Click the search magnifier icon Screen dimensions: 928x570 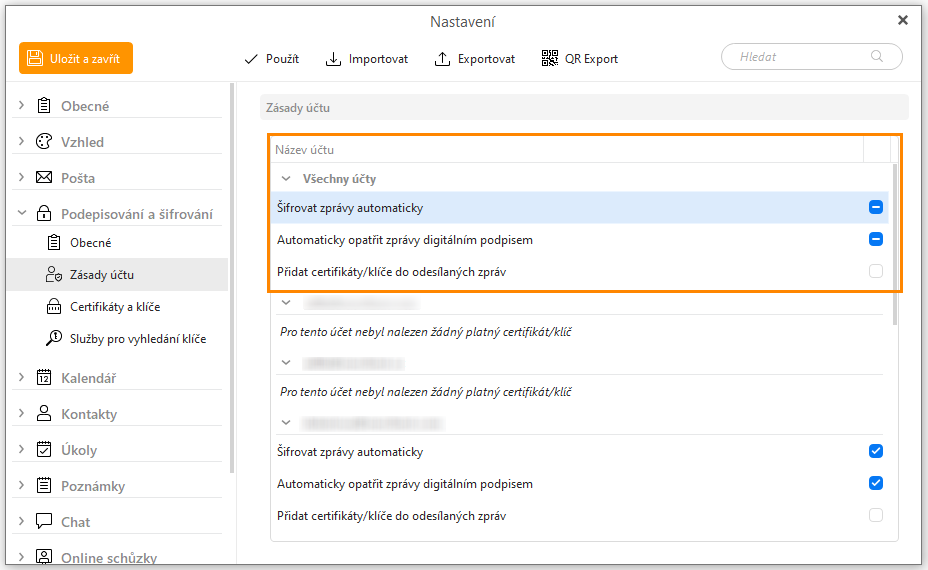[877, 57]
